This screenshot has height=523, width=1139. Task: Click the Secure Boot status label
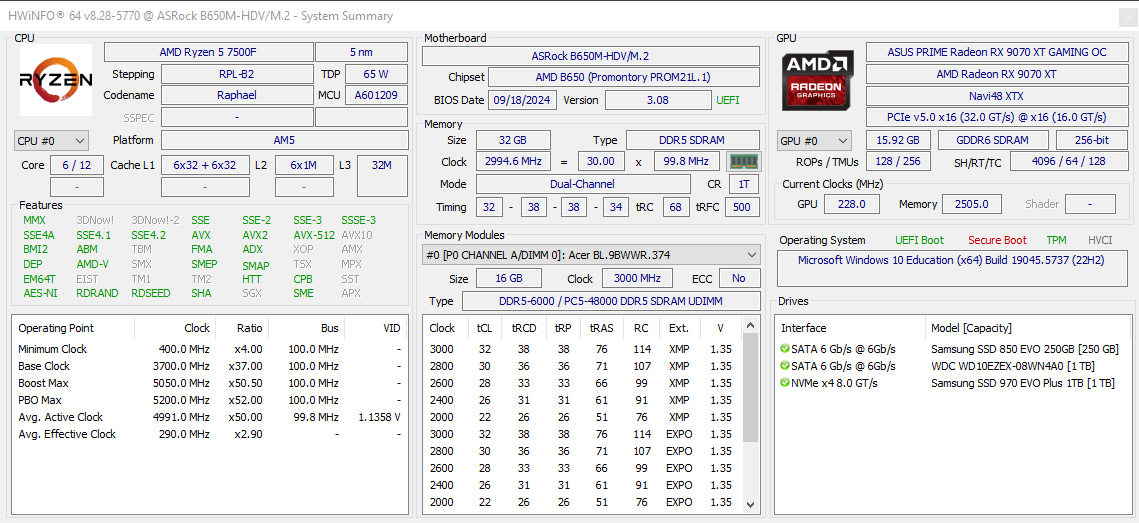tap(997, 240)
